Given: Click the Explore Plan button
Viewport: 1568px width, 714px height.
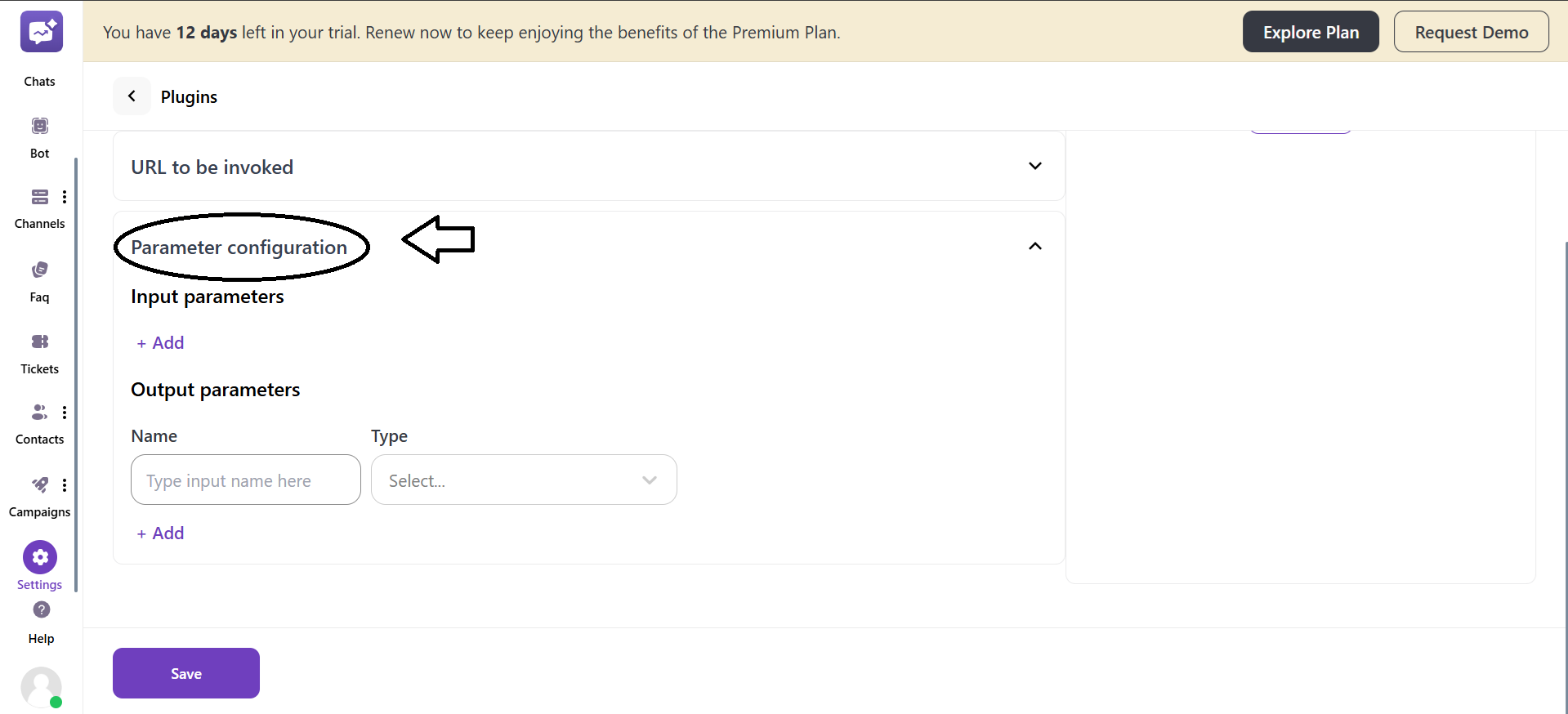Looking at the screenshot, I should click(1310, 31).
